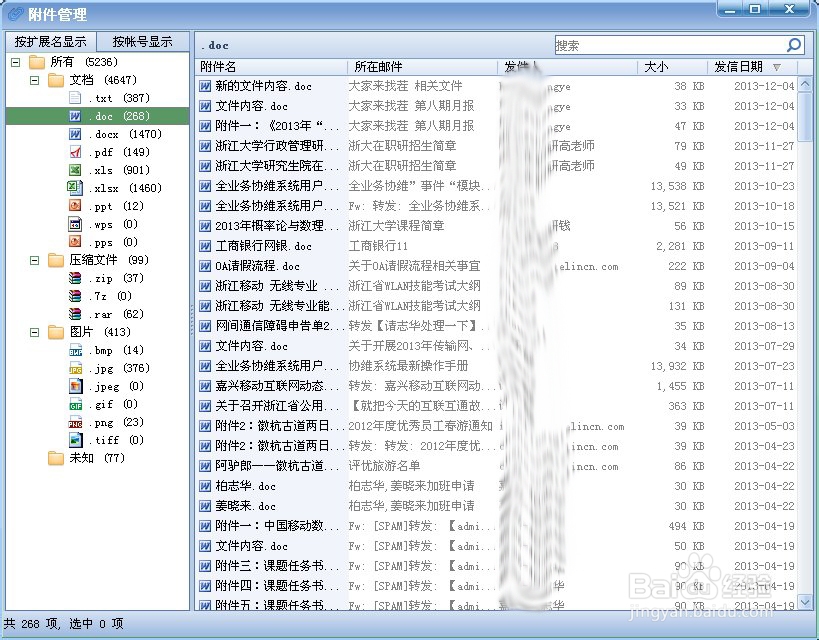Collapse the 所有 root tree node
Viewport: 819px width, 640px height.
coord(17,61)
